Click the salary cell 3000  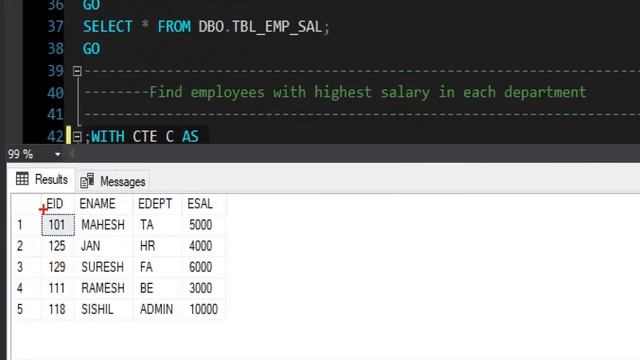coord(203,288)
